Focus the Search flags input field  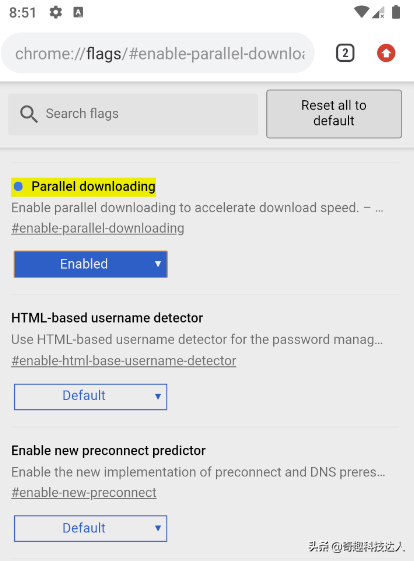(x=133, y=114)
